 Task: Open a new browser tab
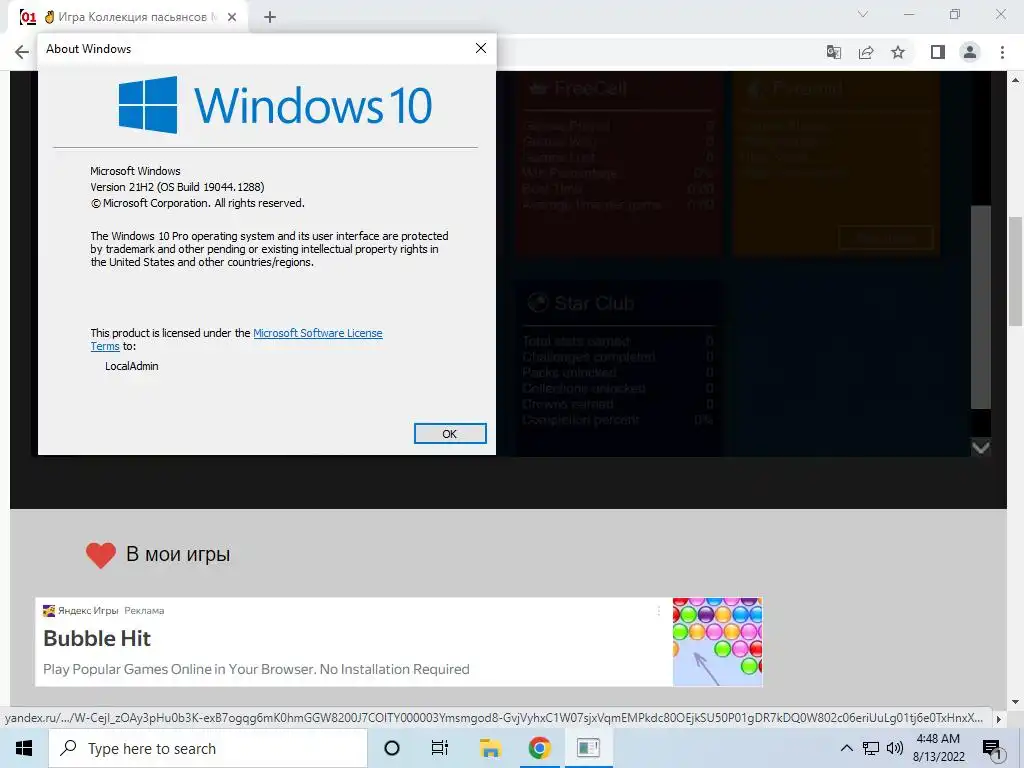[x=270, y=17]
